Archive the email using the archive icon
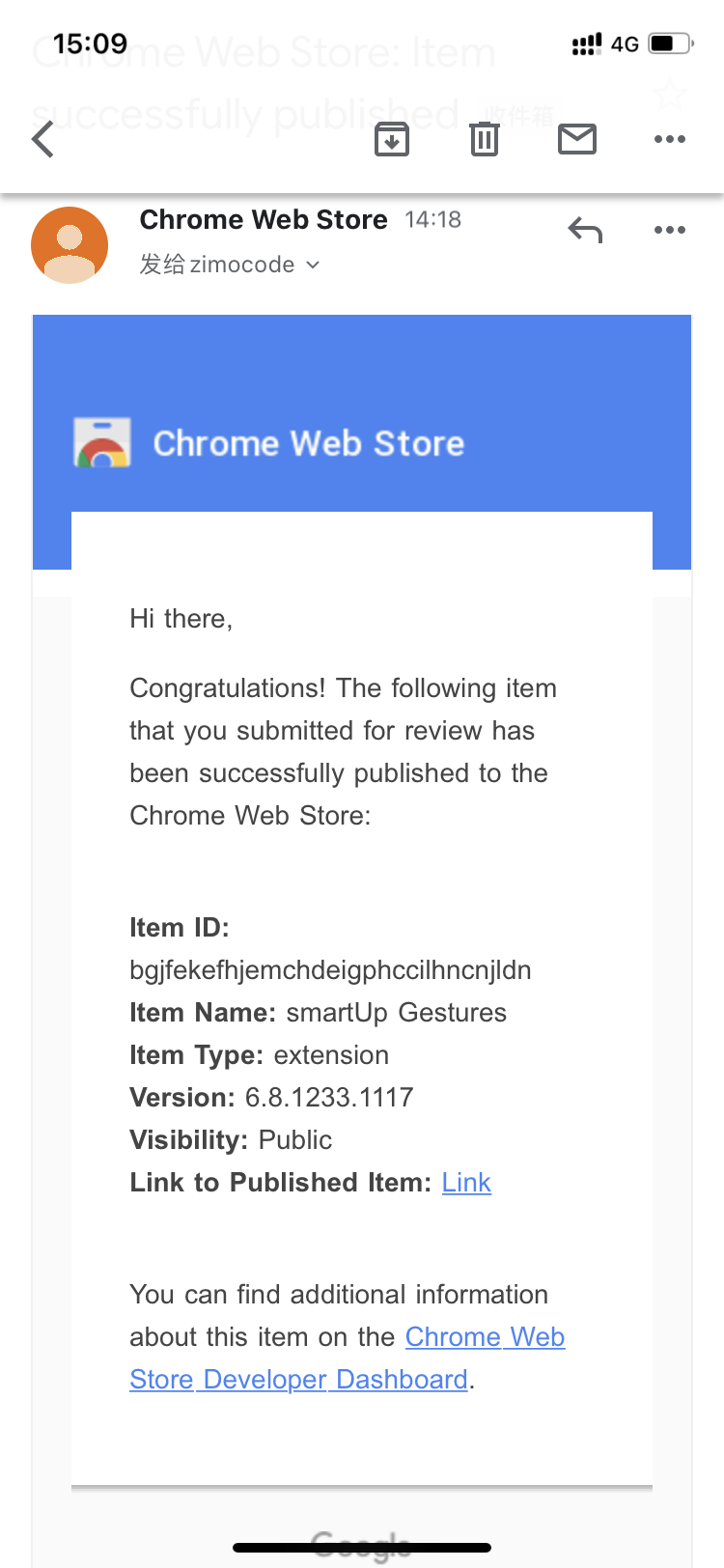The image size is (724, 1568). [391, 139]
